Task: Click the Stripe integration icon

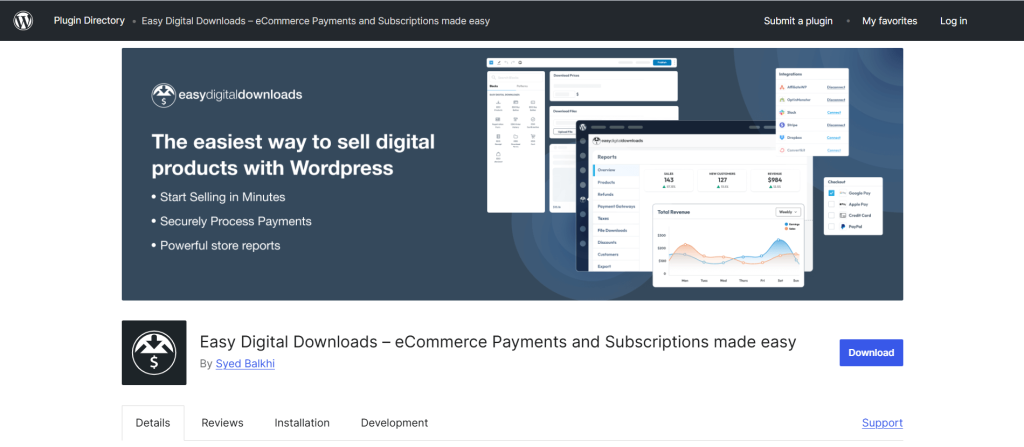Action: pyautogui.click(x=782, y=125)
